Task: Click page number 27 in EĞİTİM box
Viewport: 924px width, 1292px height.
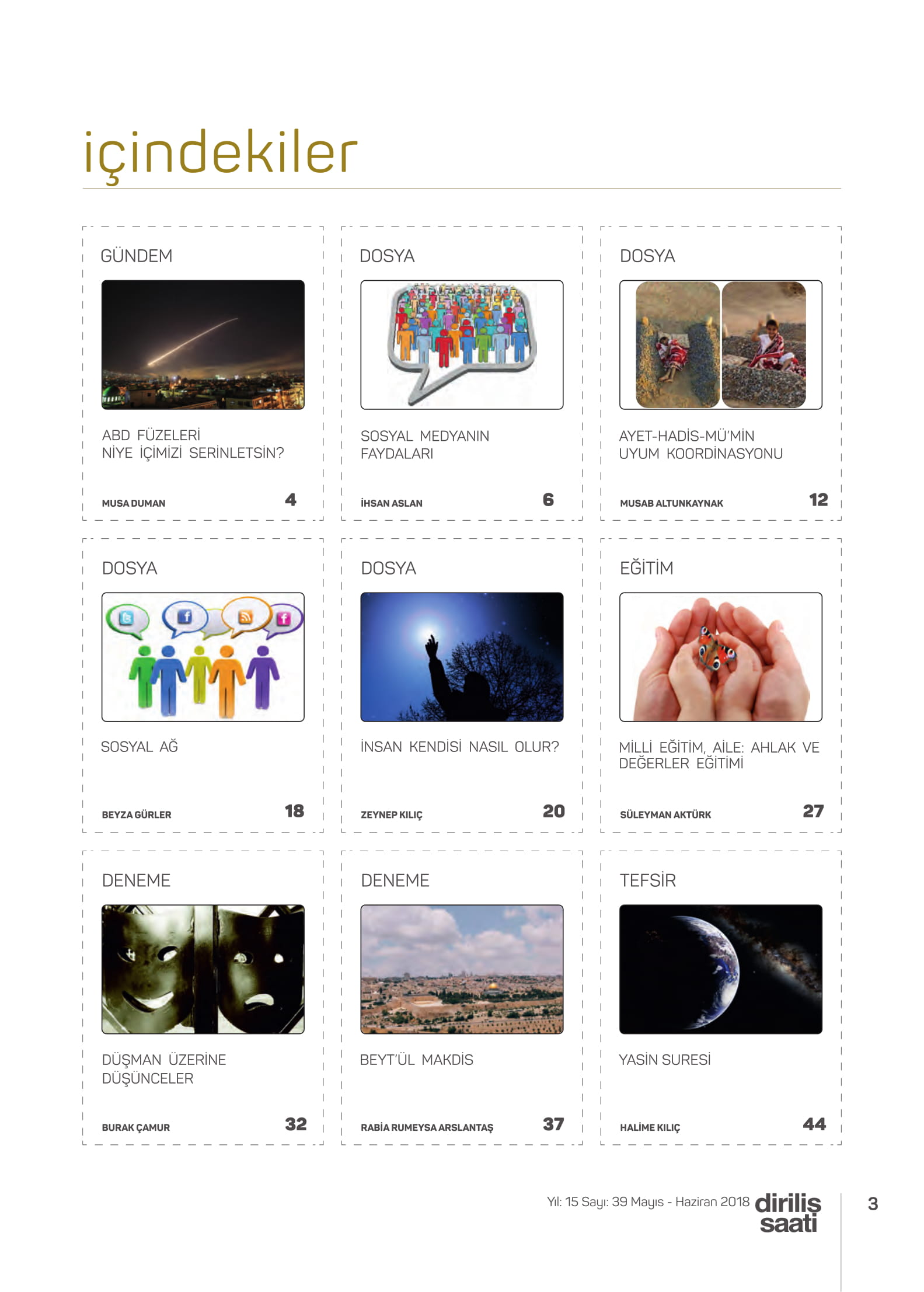Action: coord(813,811)
